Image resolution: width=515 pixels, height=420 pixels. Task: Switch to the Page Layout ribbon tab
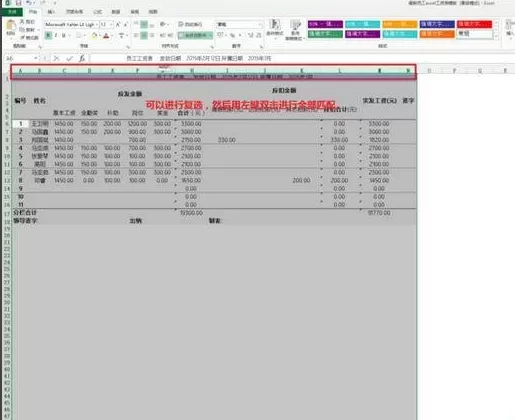tap(74, 12)
